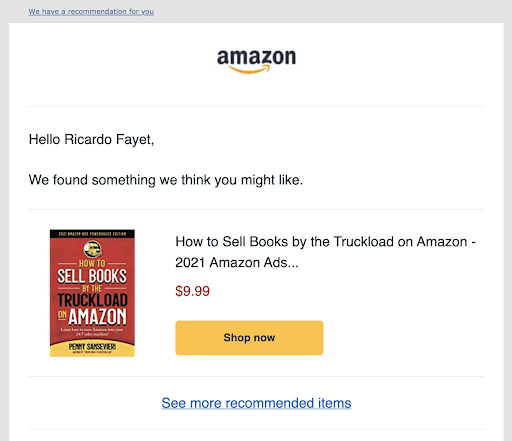Click the 'SELL BOOKS' text on cover
Screen dimensions: 512x441
(92, 276)
